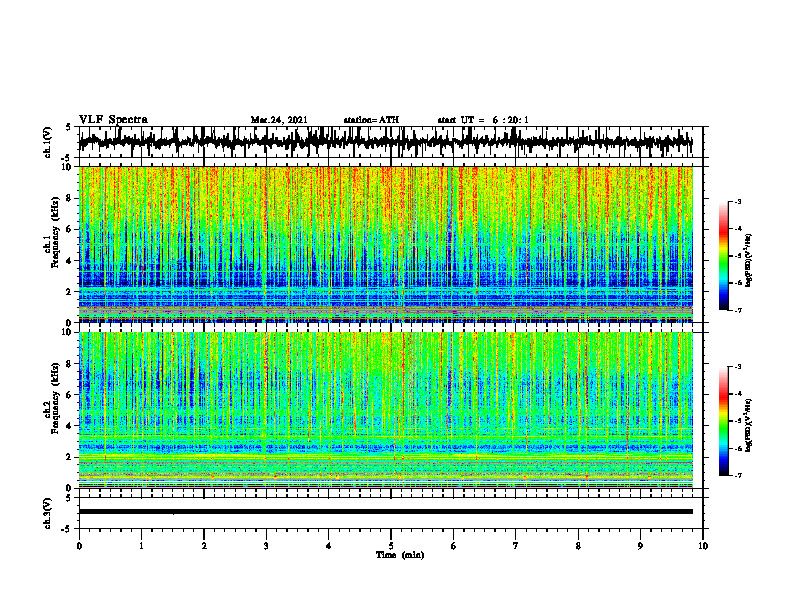Click the "-5" voltage tick of ch.3(V) panel
The width and height of the screenshot is (792, 612).
[x=67, y=529]
